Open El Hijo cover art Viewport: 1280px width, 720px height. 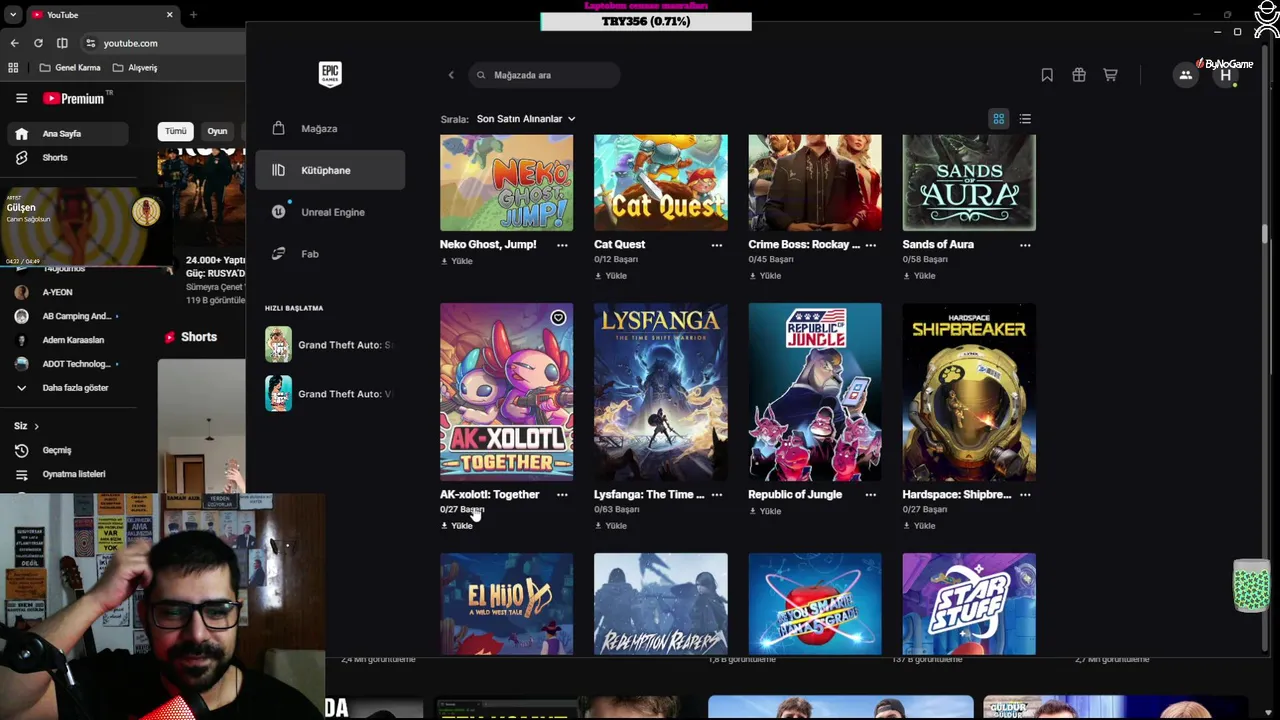(507, 604)
